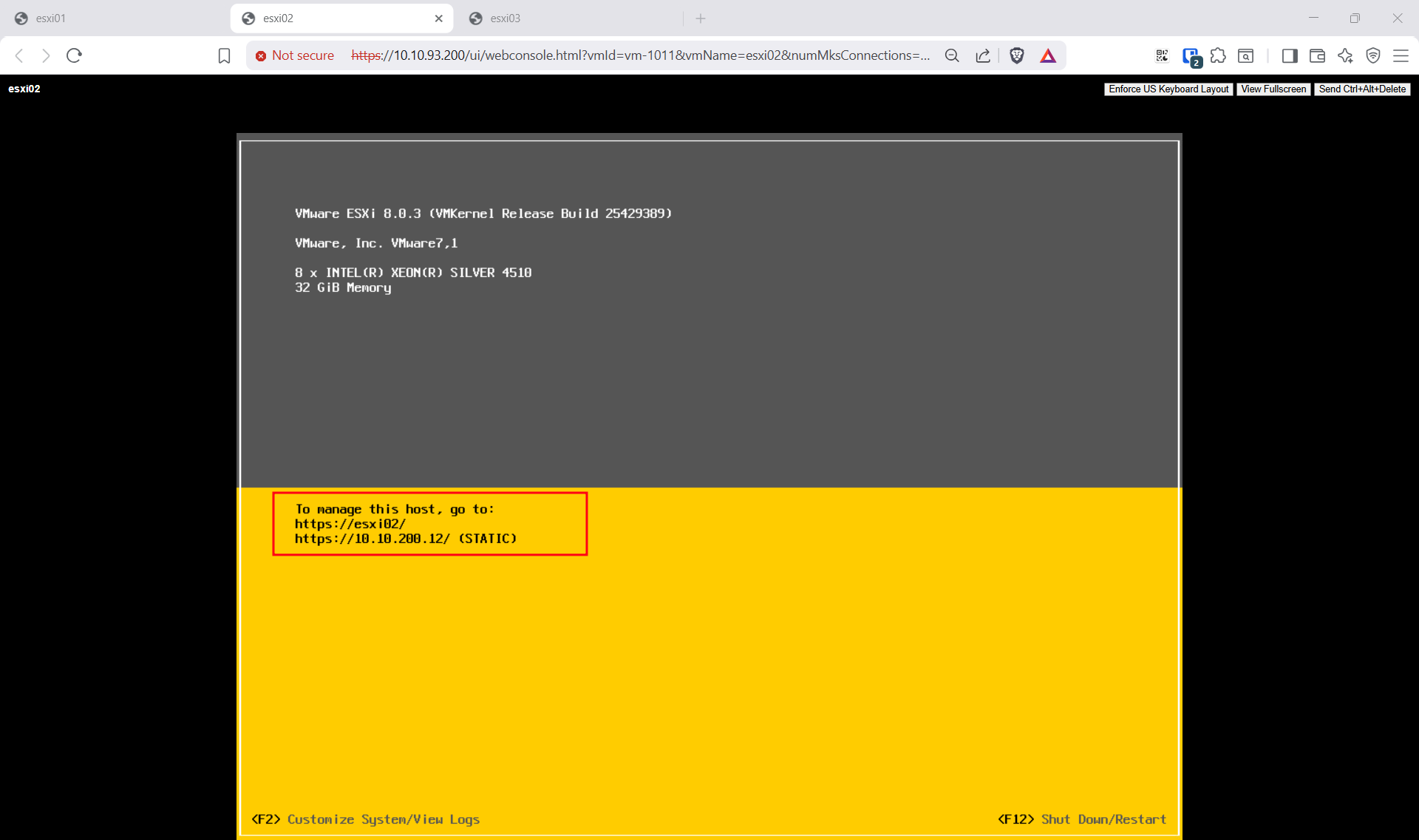Switch to the esxi01 browser tab
Screen dimensions: 1419x840
115,18
